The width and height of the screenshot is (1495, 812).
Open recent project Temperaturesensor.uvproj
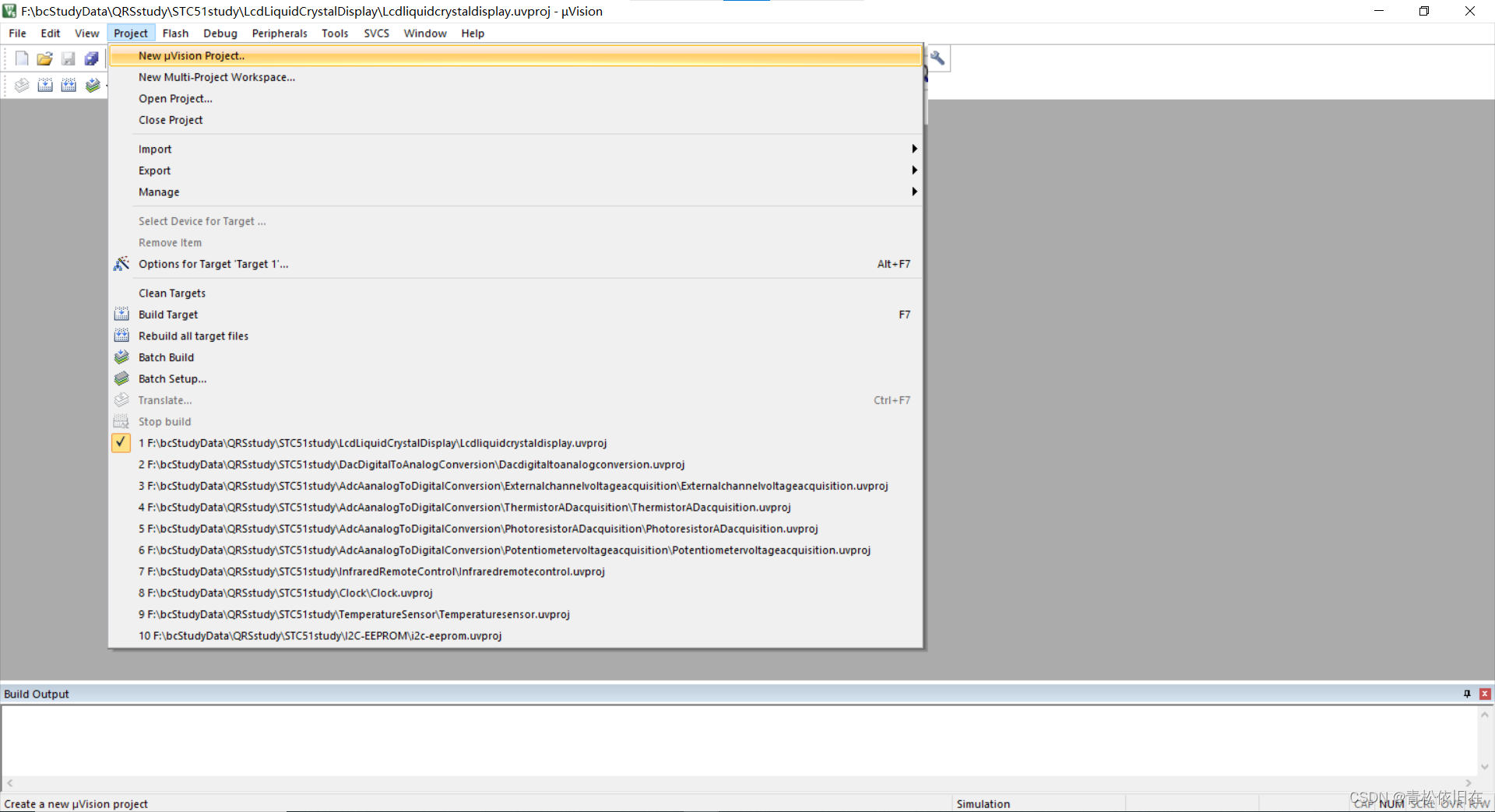tap(515, 614)
